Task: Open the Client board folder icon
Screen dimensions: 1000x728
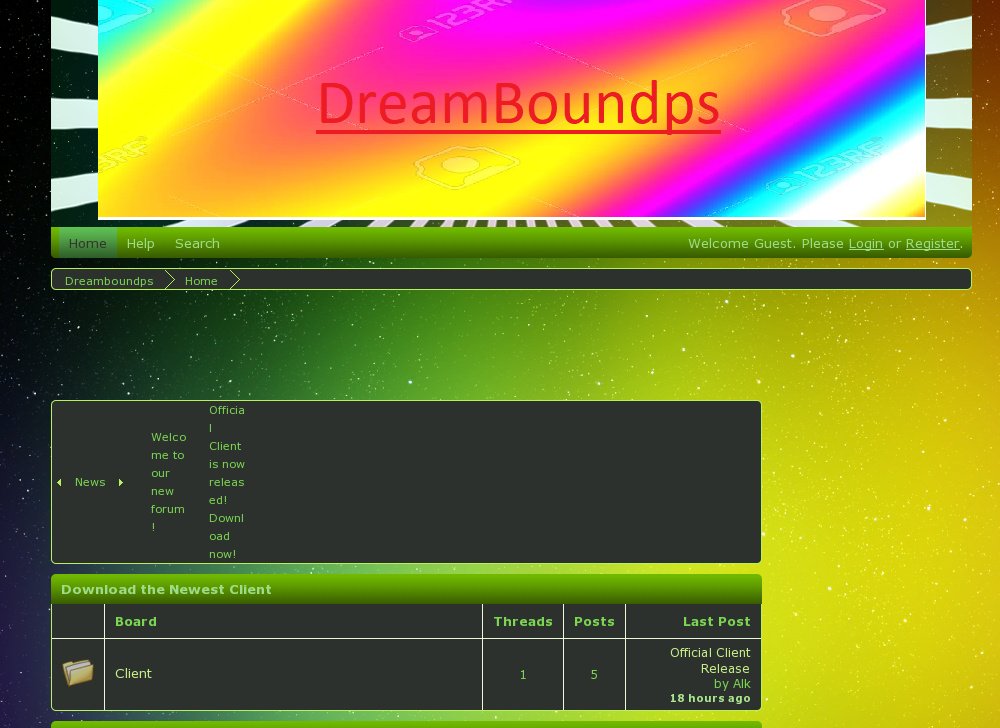Action: [x=79, y=673]
